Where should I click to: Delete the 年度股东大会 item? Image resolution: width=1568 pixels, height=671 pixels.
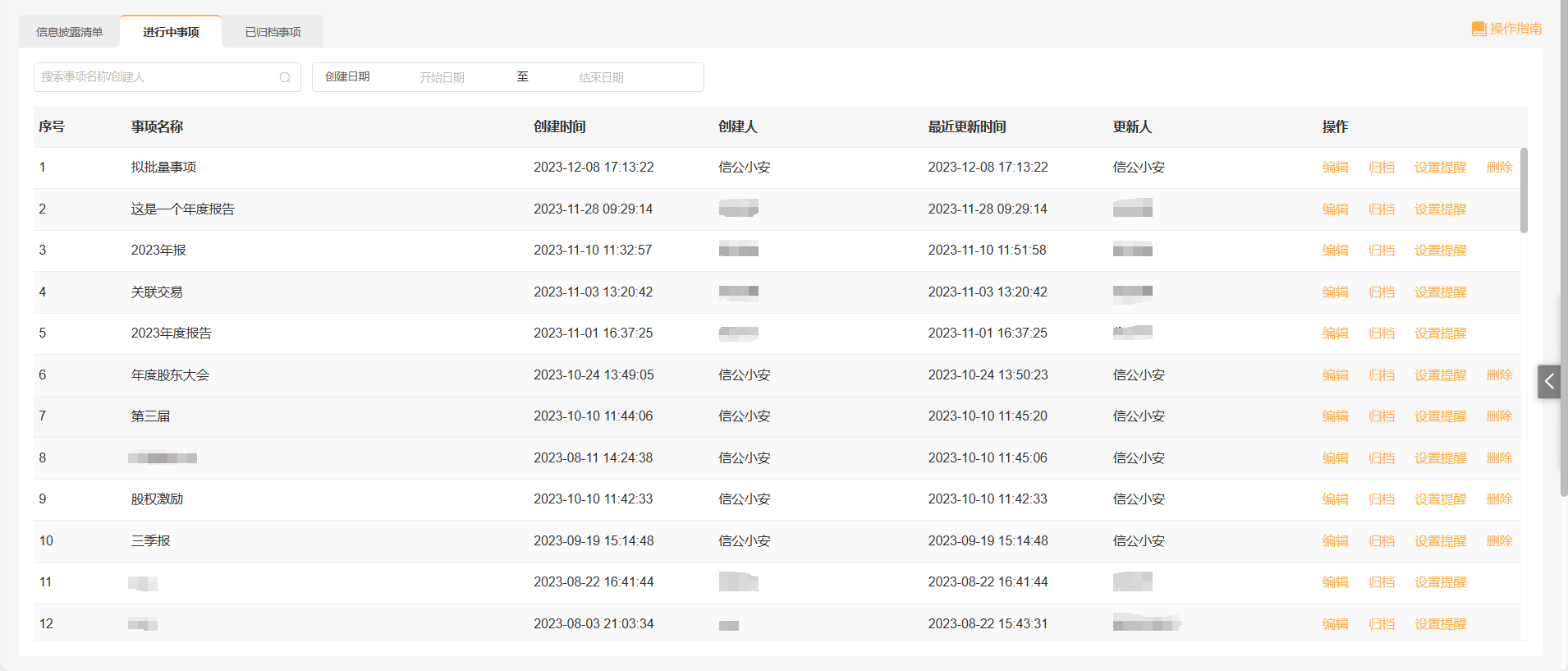coord(1499,375)
